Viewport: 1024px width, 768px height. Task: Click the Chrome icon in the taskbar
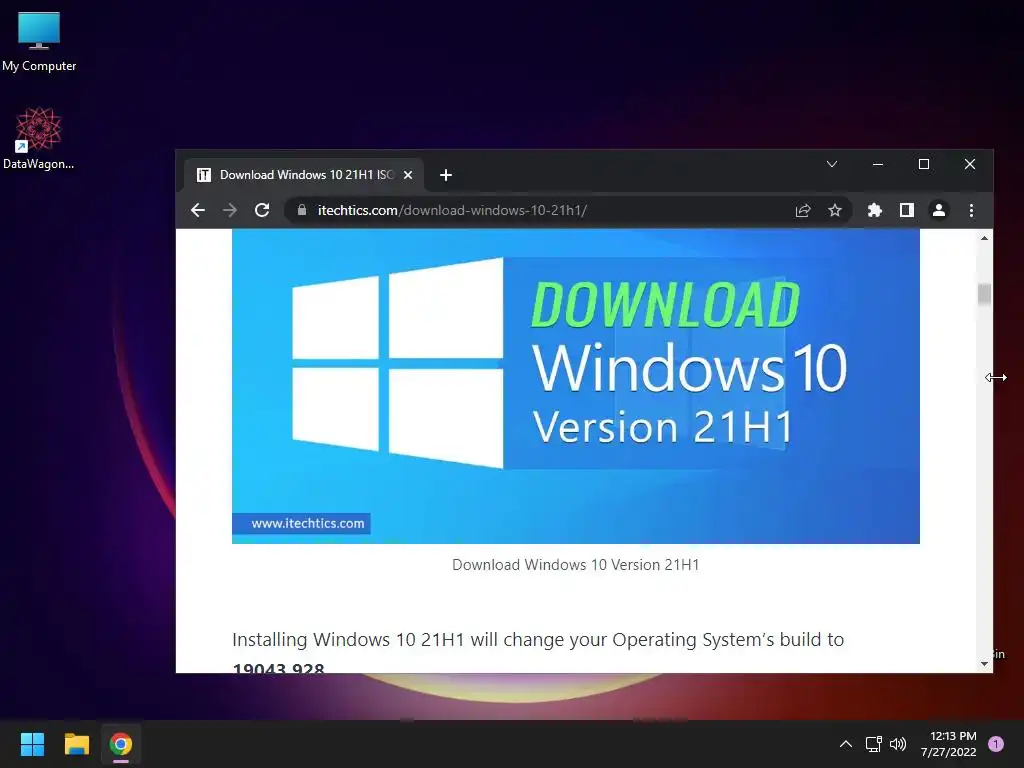121,744
